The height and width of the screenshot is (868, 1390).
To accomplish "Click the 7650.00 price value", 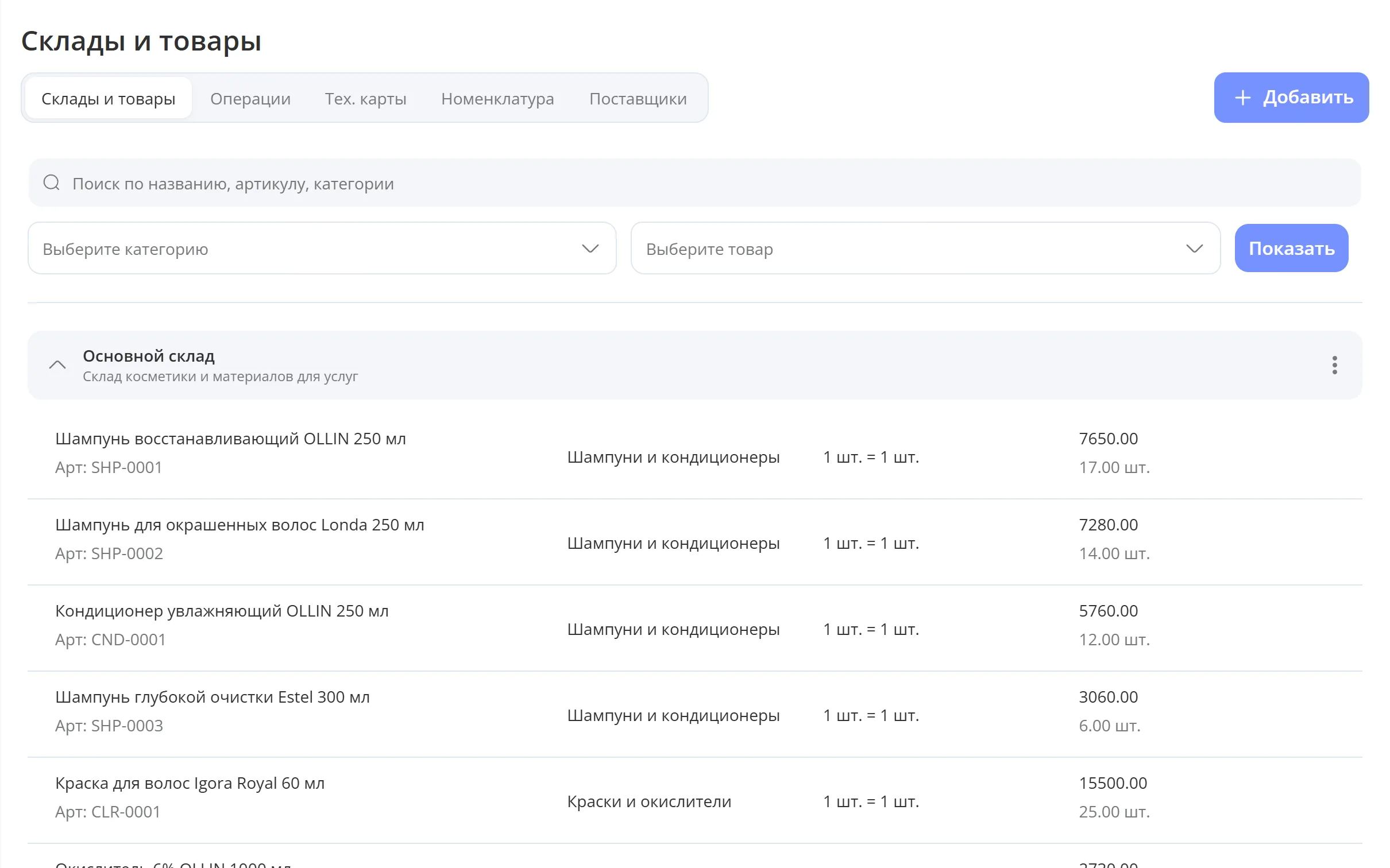I will (1109, 439).
